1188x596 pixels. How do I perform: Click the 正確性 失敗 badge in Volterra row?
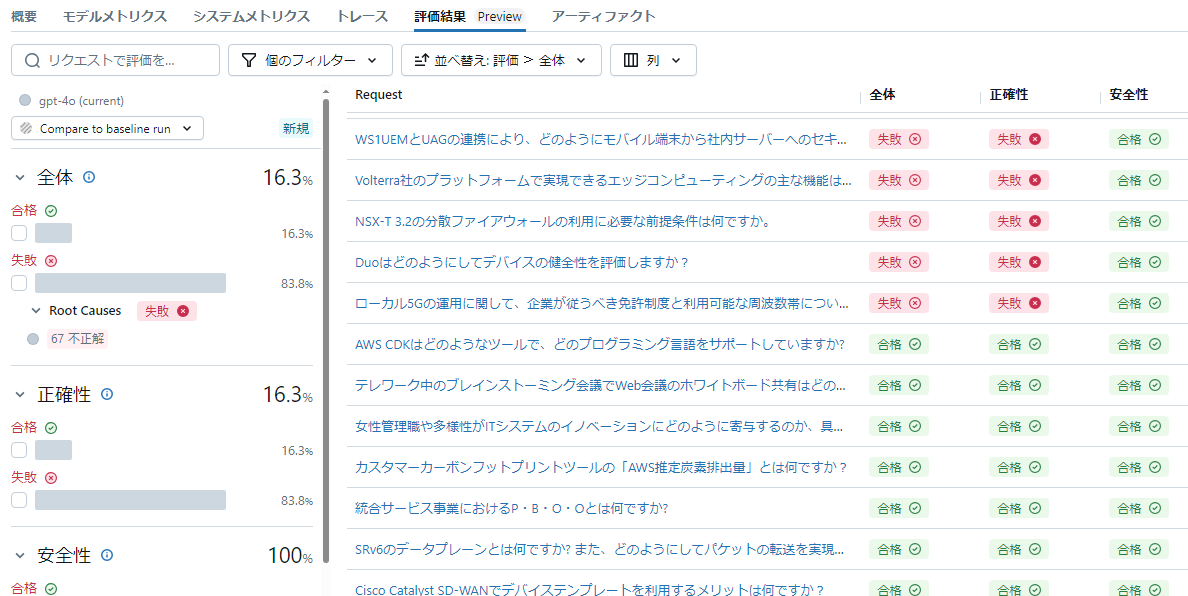tap(1018, 180)
